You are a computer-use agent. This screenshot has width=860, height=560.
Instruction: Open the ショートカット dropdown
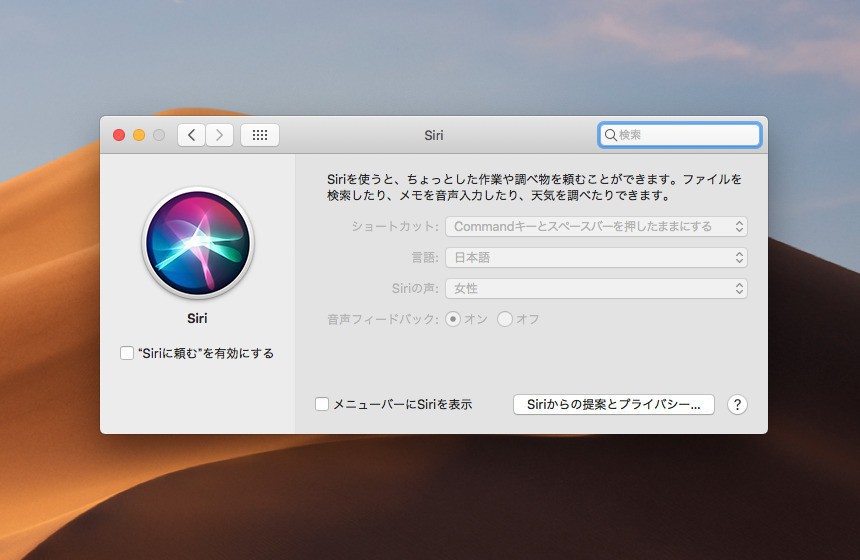(596, 227)
